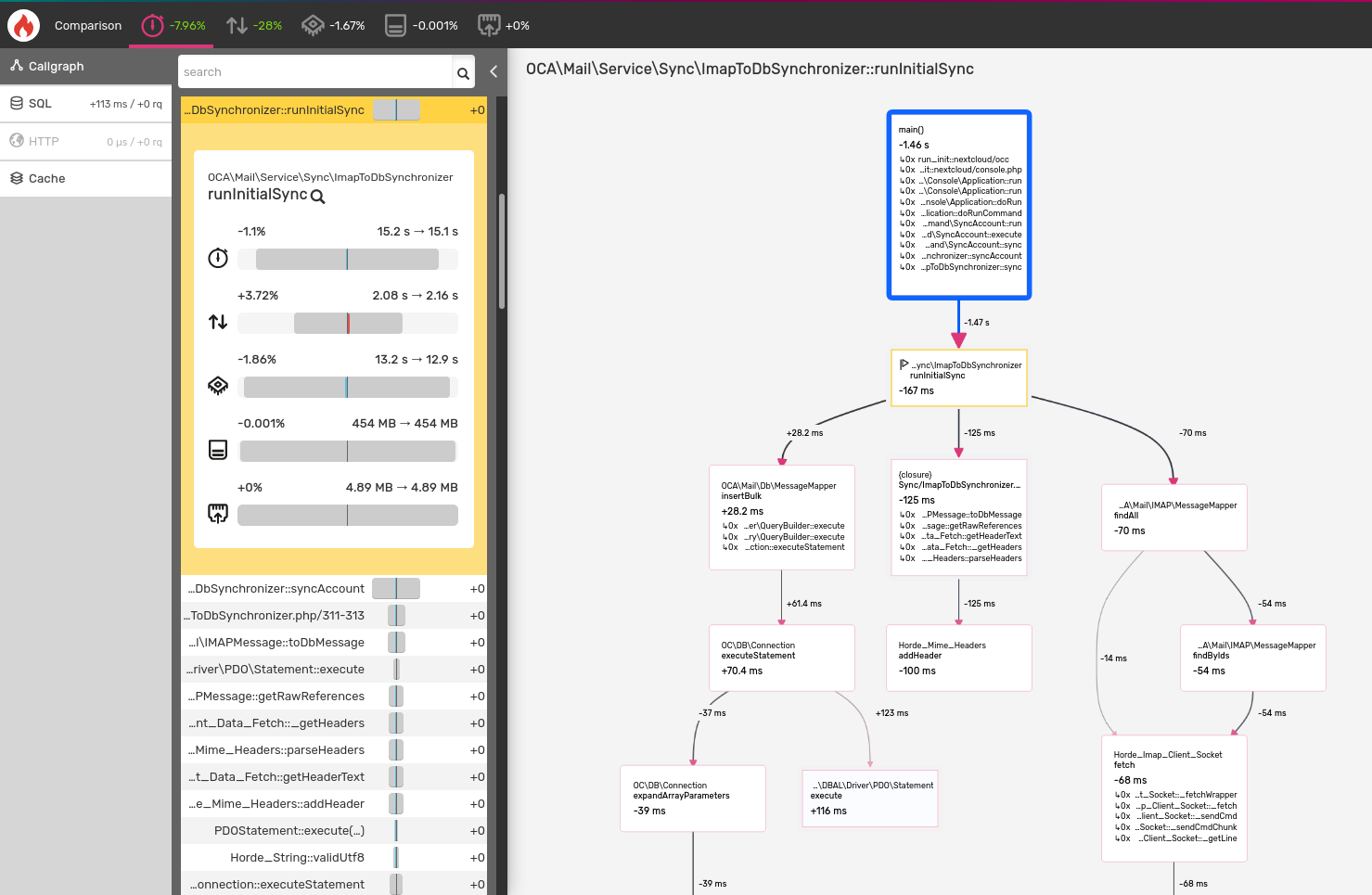Select the I/O wait -28% dimension tab
This screenshot has height=895, width=1372.
click(254, 25)
